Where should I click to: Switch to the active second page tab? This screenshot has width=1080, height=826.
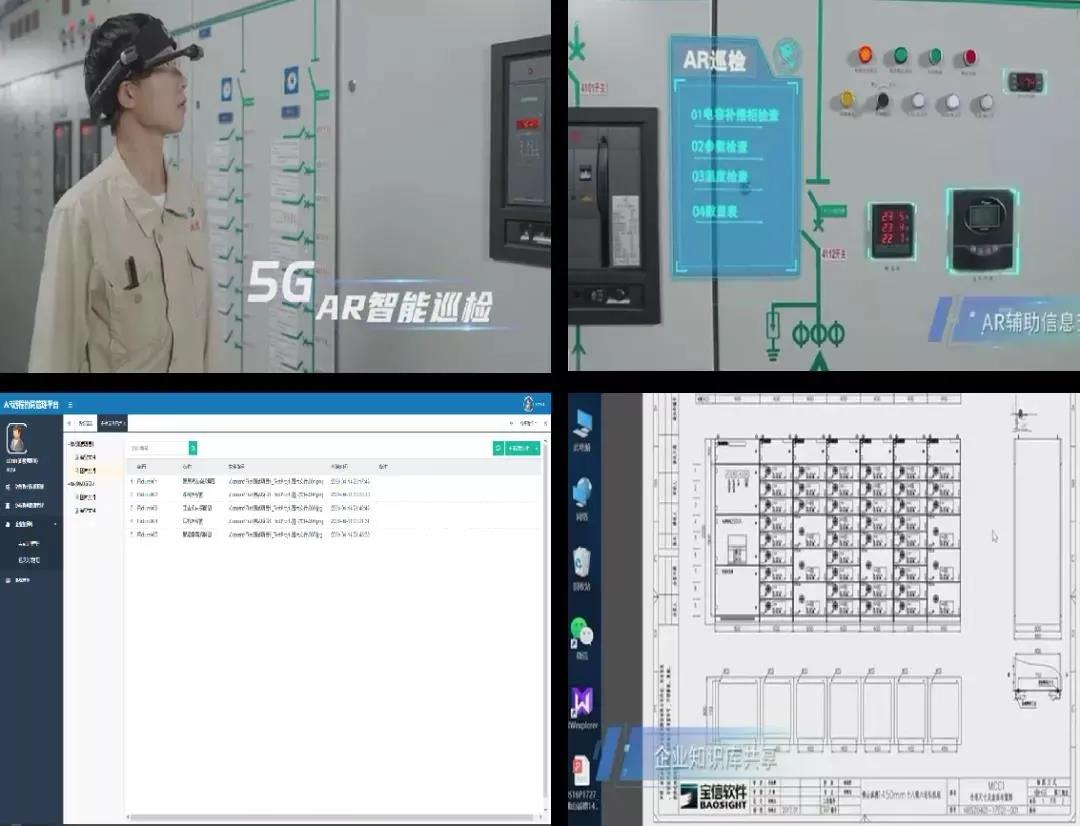(x=112, y=424)
